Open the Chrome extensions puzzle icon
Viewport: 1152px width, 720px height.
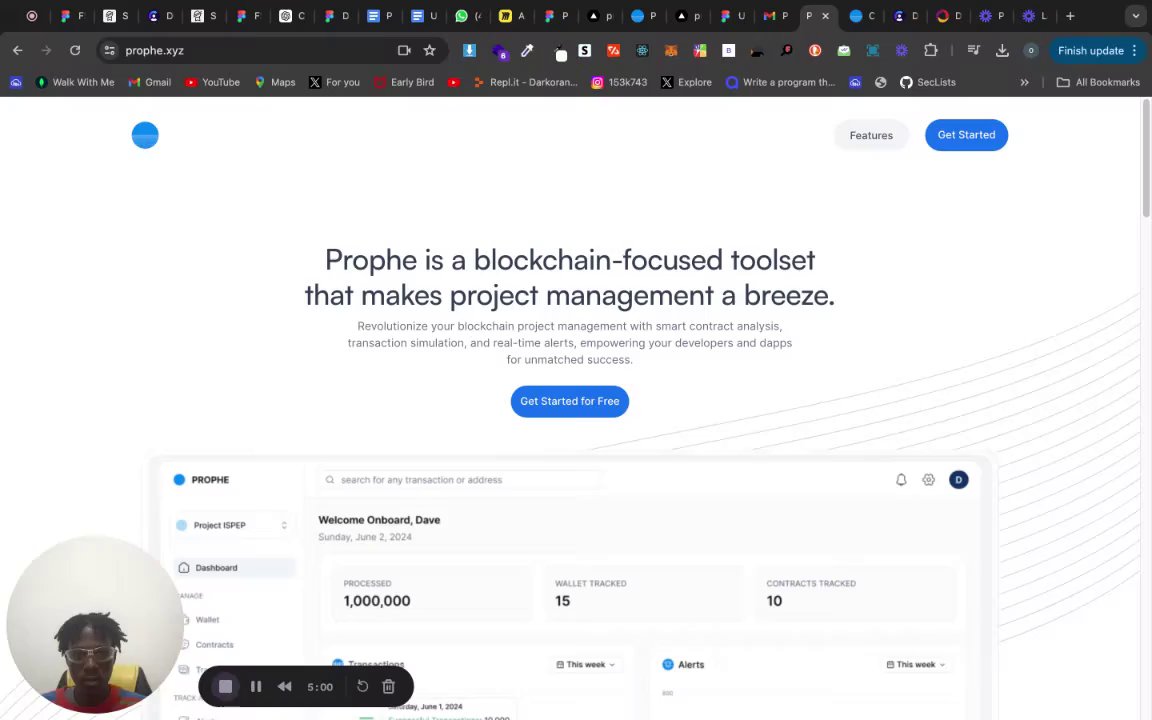click(x=931, y=51)
